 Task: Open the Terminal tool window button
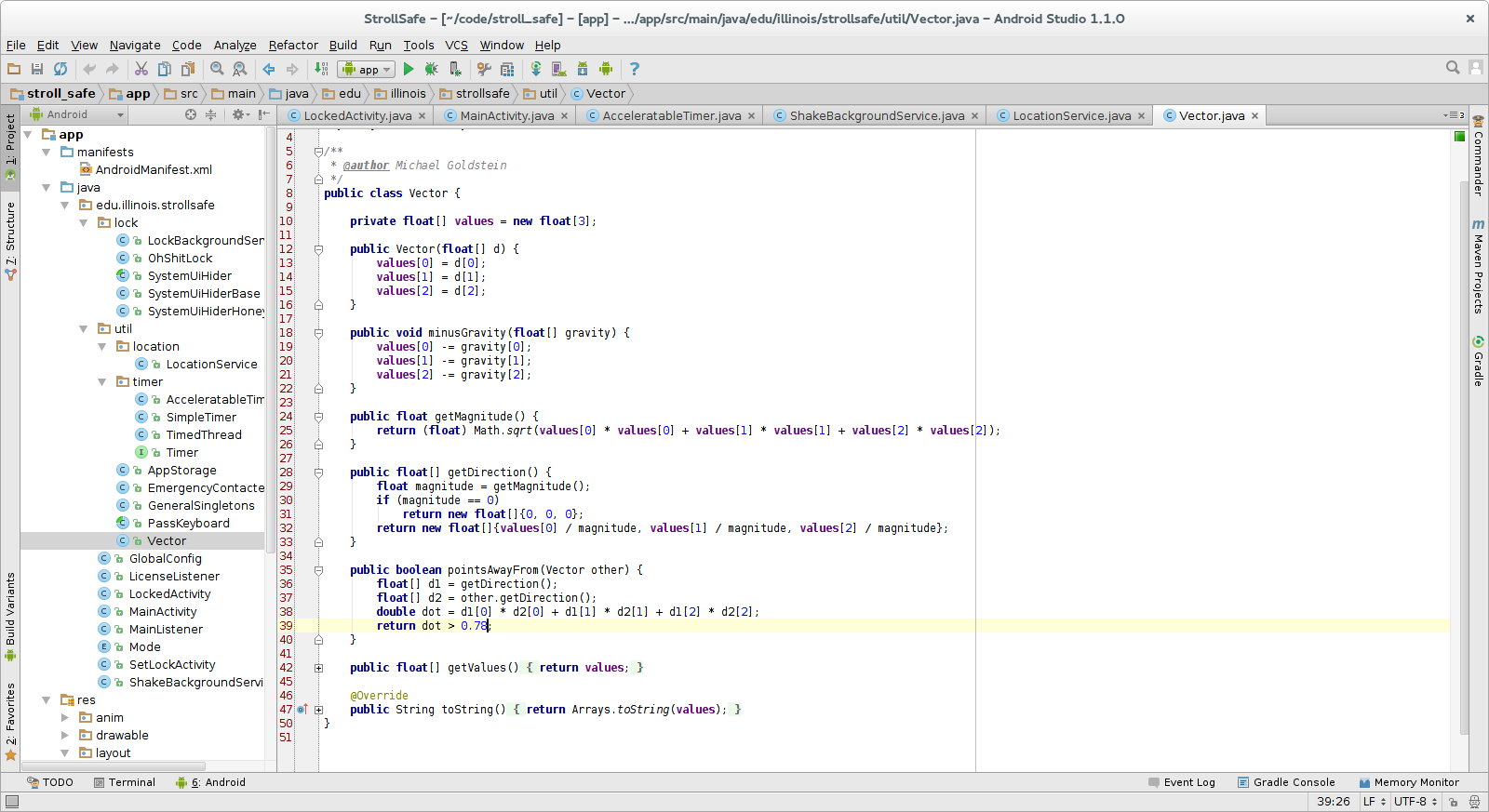125,782
